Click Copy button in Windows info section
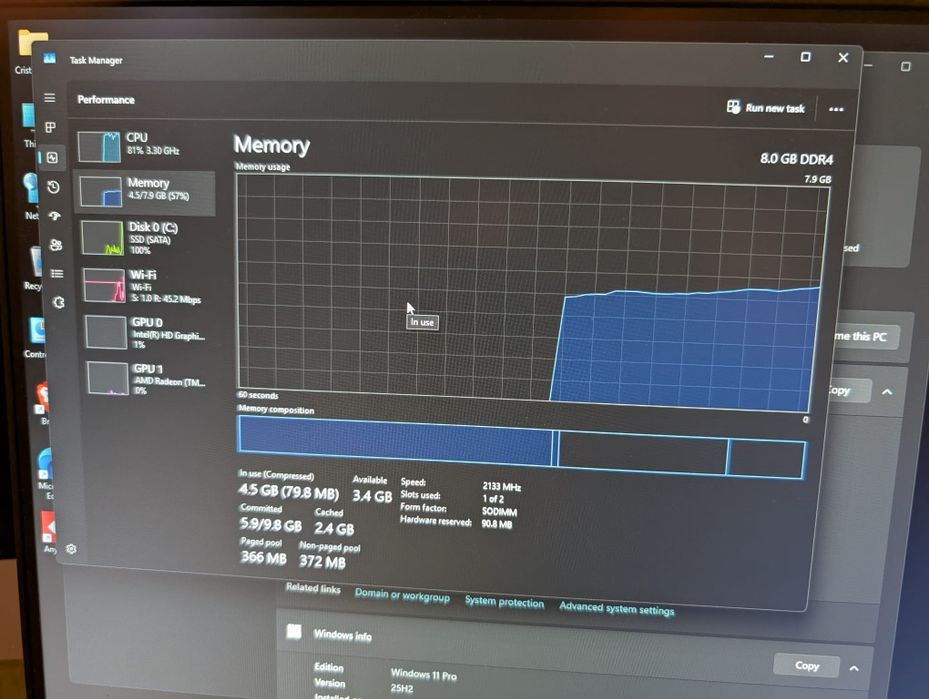The image size is (929, 699). (x=806, y=665)
